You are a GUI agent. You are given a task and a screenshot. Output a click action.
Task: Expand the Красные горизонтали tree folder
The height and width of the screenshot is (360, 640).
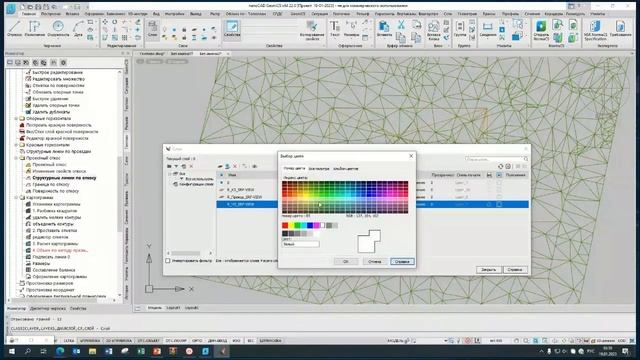[16, 145]
